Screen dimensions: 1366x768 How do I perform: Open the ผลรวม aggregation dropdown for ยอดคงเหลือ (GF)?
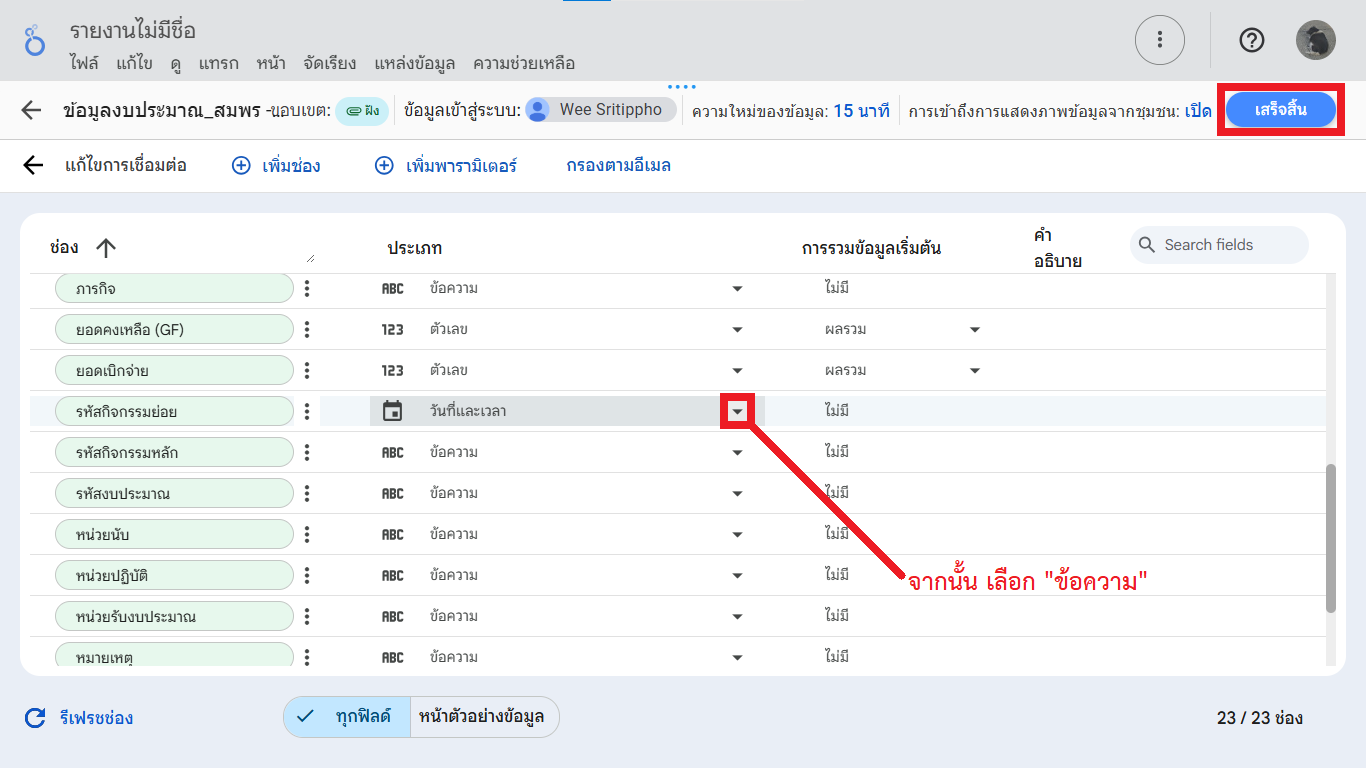(x=974, y=329)
